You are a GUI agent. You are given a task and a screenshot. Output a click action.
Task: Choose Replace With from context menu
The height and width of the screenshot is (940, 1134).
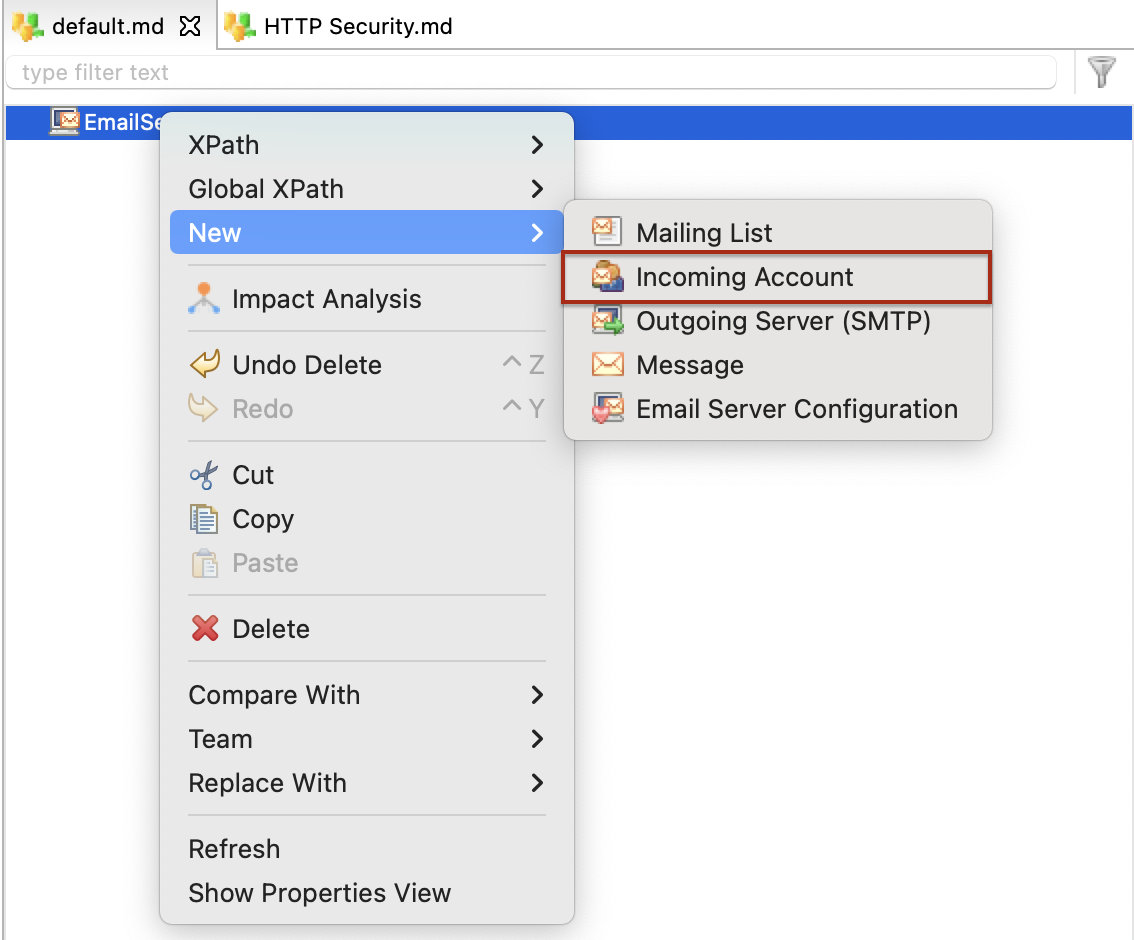[267, 783]
